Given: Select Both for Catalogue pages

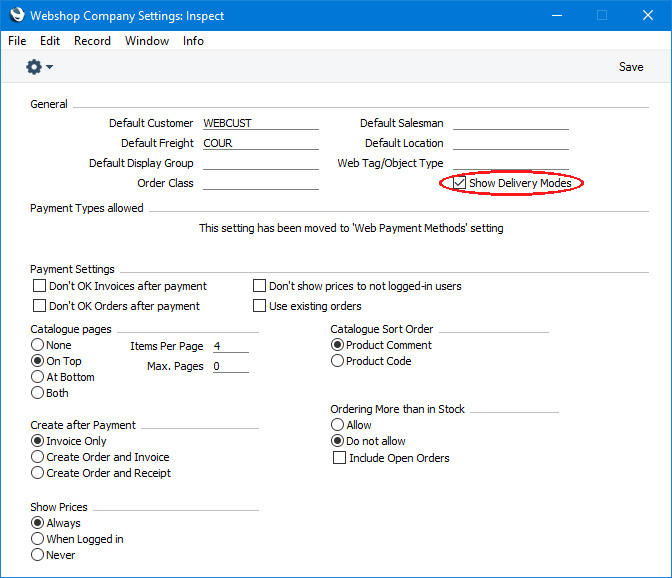Looking at the screenshot, I should (x=38, y=393).
